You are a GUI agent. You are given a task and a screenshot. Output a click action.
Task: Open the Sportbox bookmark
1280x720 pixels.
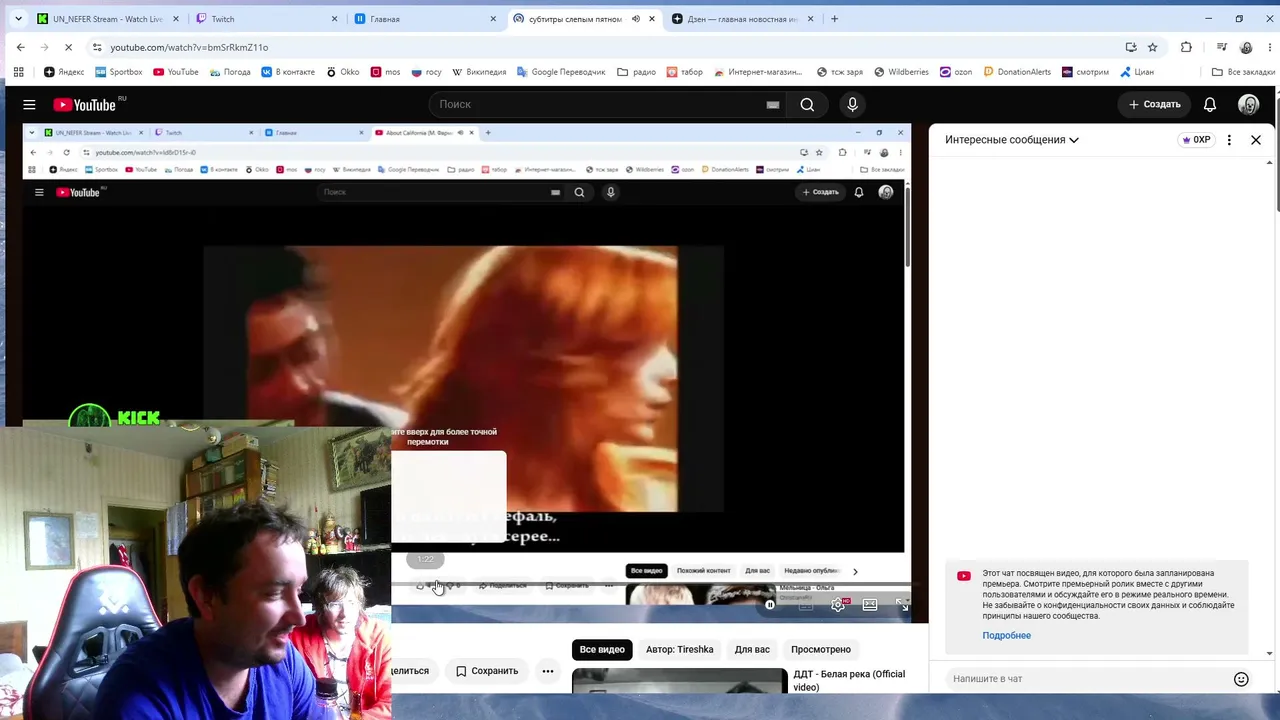[119, 72]
